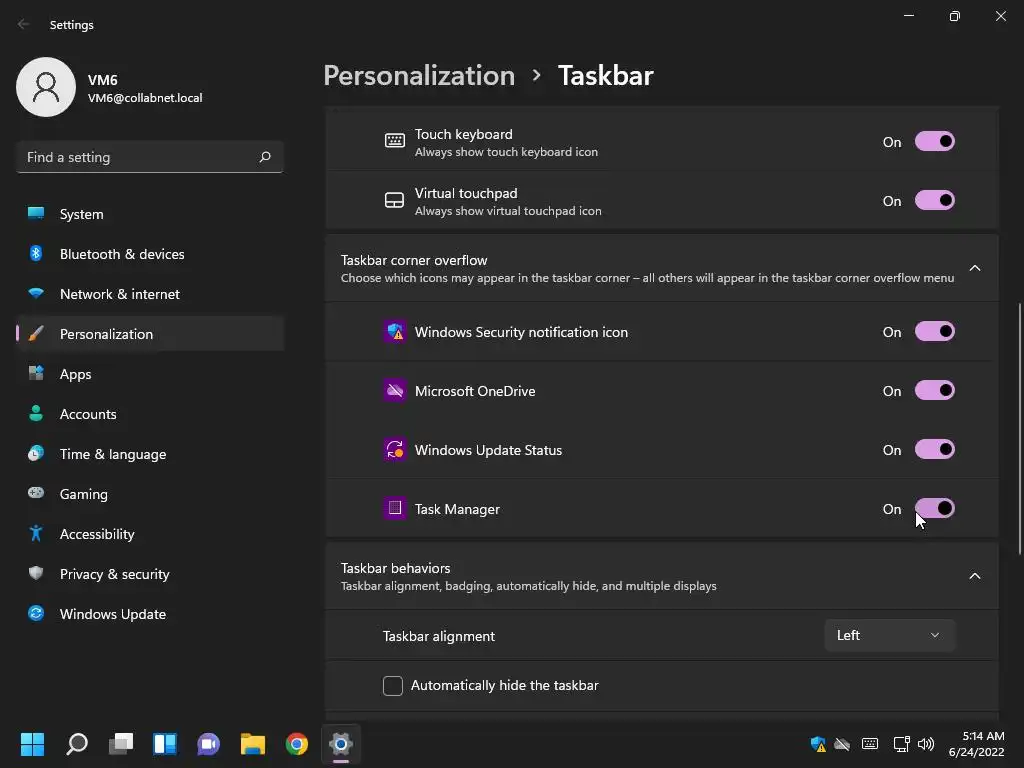Disable the Microsoft OneDrive toggle

click(935, 391)
